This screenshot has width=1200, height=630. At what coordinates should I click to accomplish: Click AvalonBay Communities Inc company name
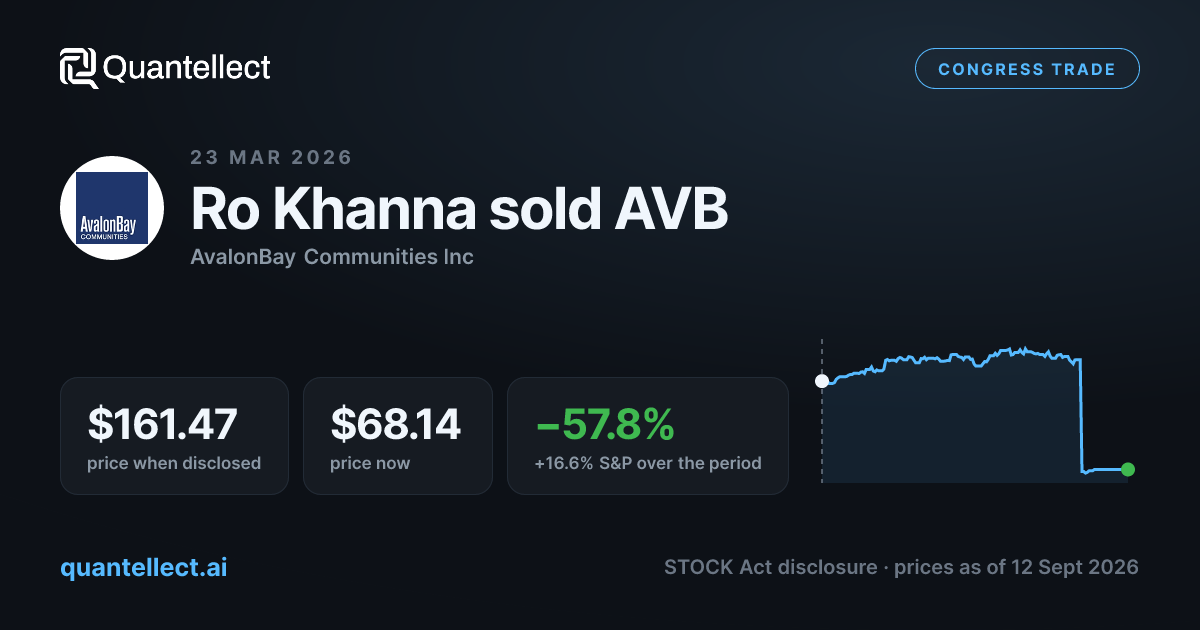click(x=332, y=257)
